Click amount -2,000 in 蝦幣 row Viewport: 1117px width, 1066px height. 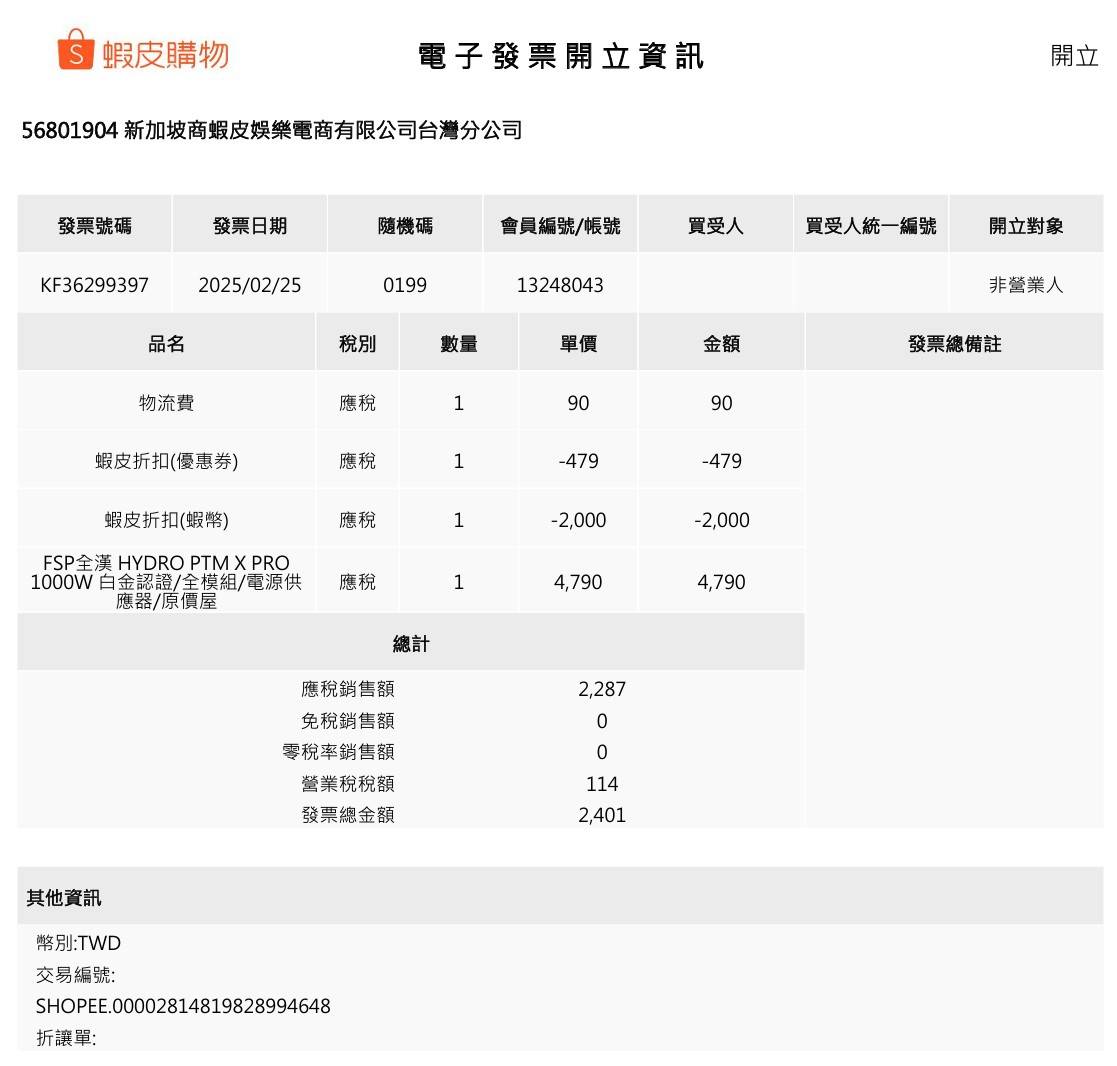(x=722, y=520)
